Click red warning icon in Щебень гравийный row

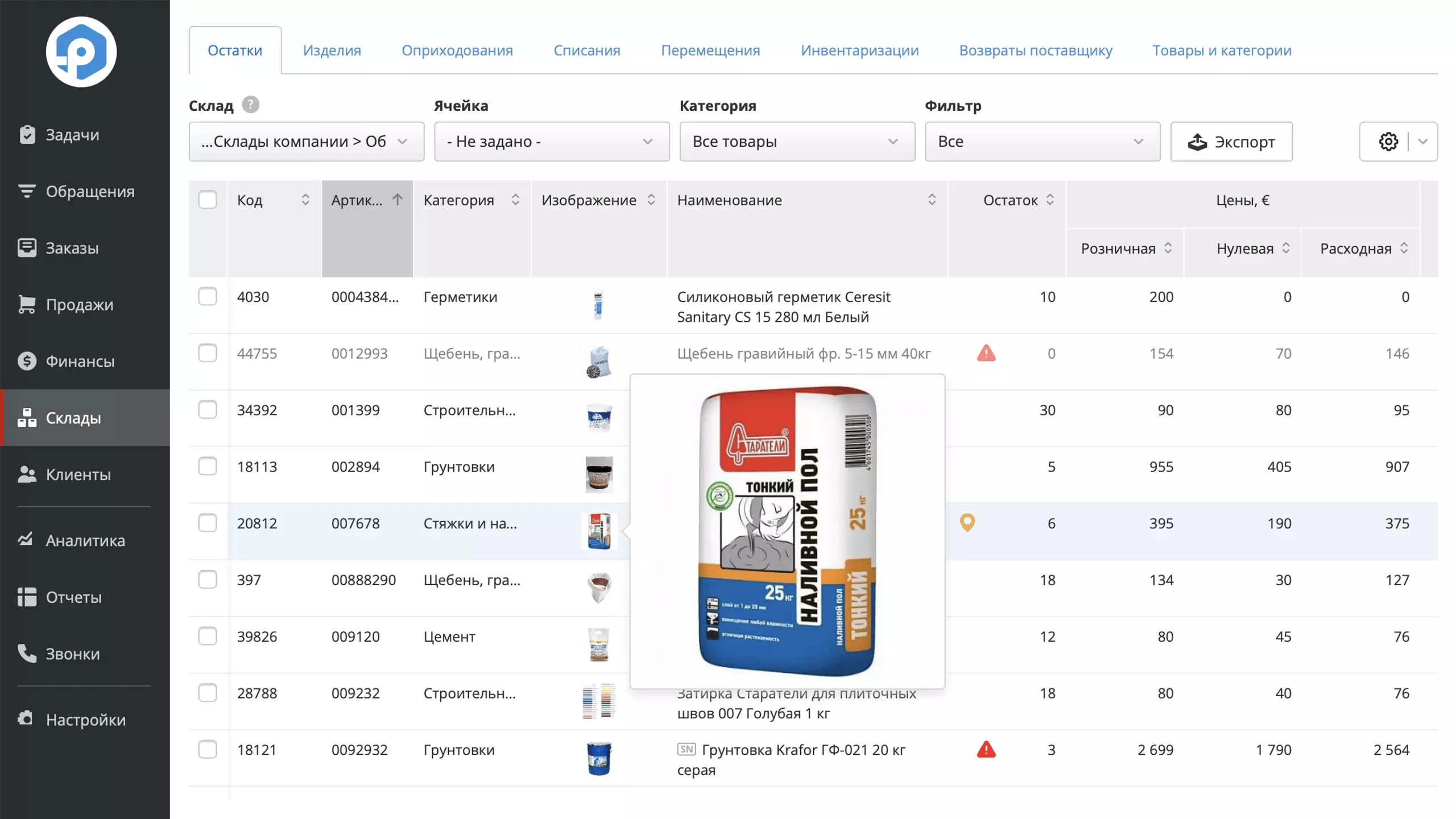point(986,353)
